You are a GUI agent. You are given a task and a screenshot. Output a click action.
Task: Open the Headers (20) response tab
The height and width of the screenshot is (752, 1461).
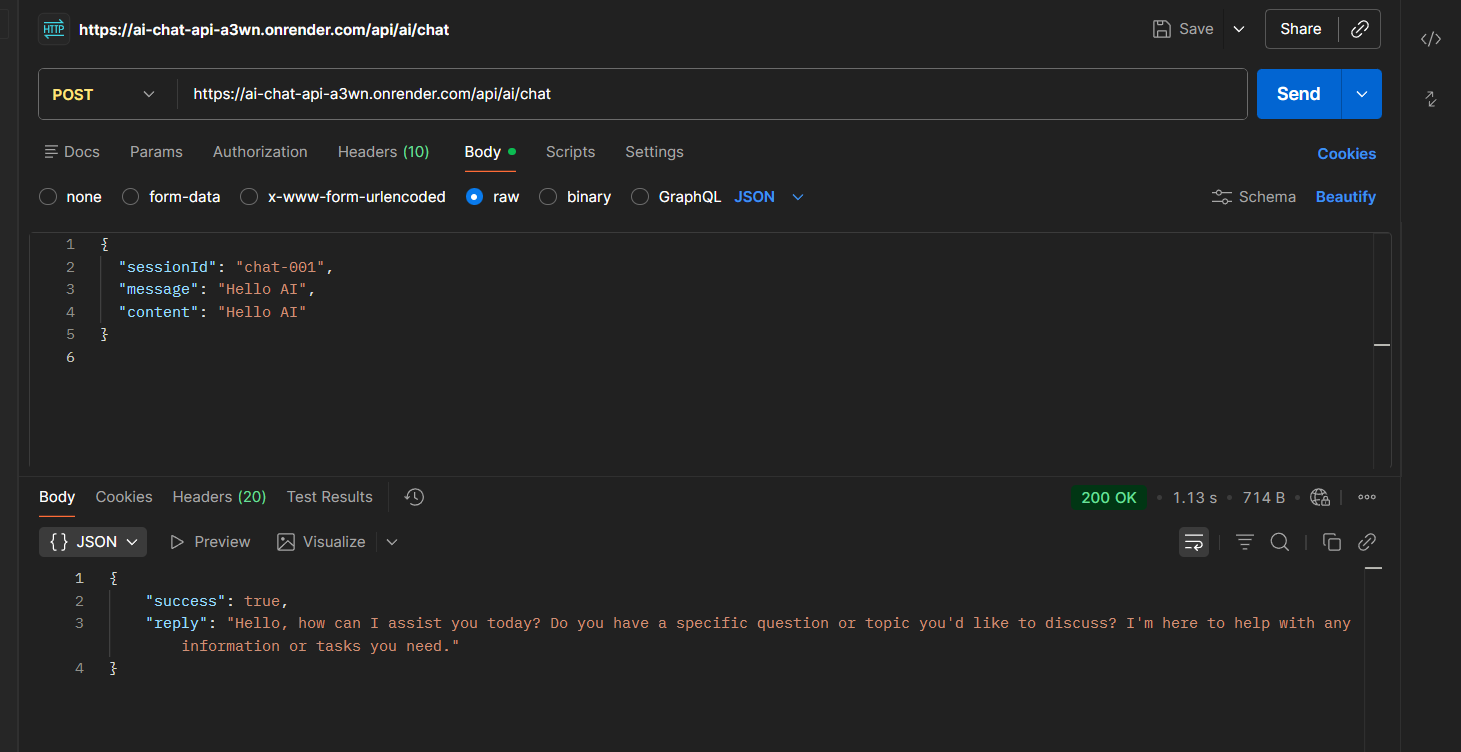[218, 497]
